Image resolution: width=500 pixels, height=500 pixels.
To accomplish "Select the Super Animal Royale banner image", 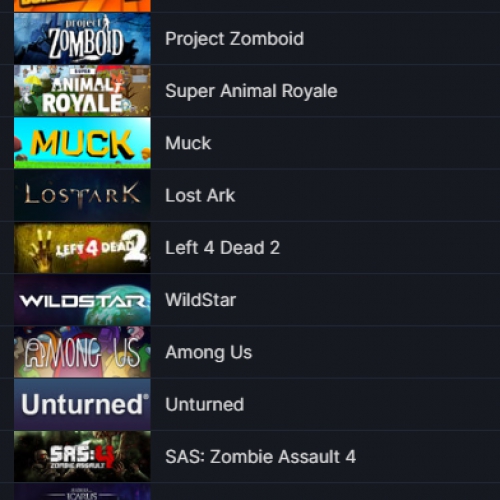I will point(82,91).
